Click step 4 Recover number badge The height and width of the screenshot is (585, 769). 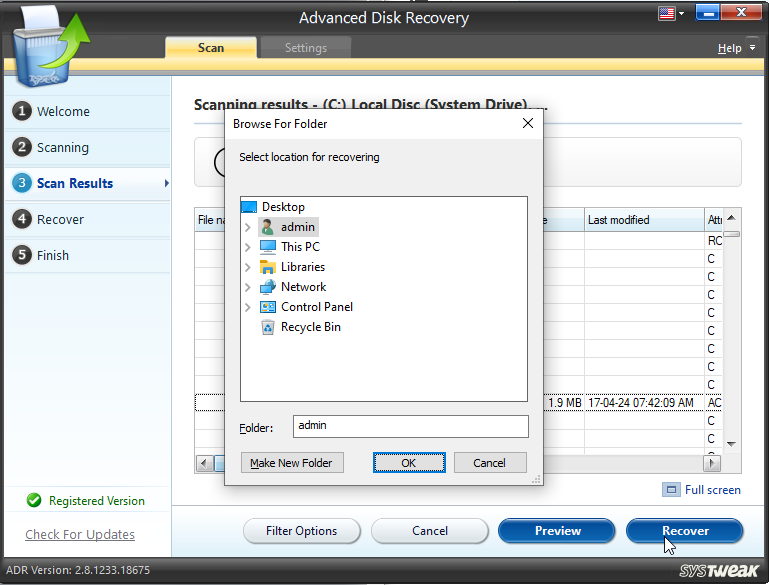tap(22, 219)
